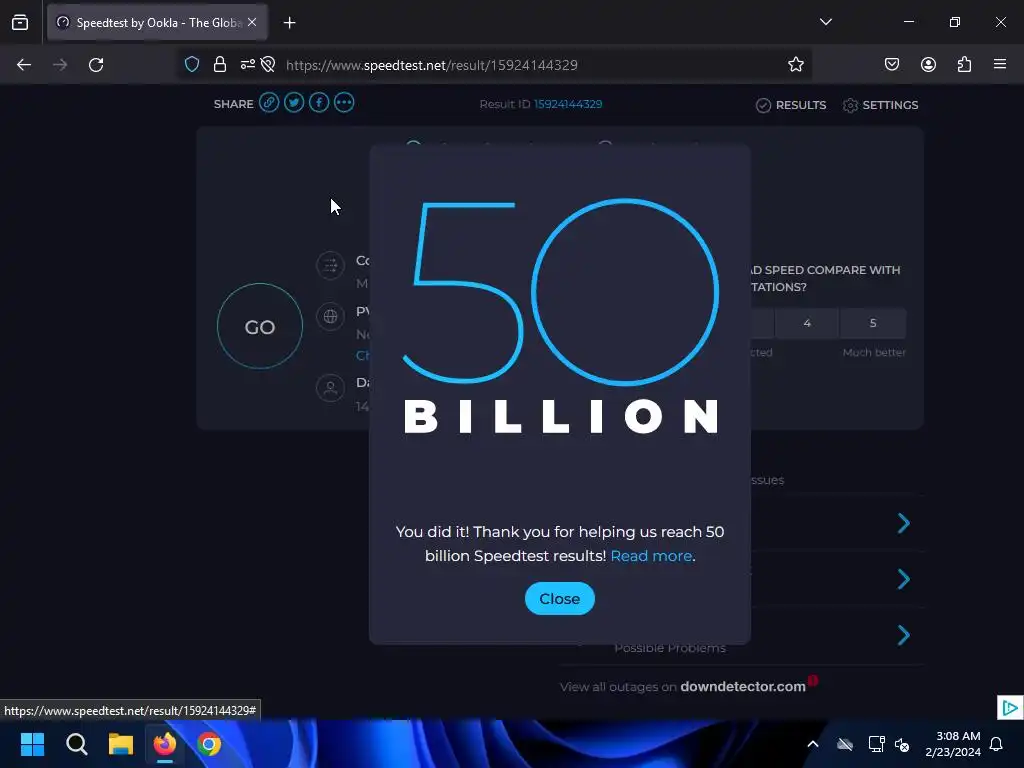1024x768 pixels.
Task: Switch to Firefox taskbar icon
Action: click(x=165, y=744)
